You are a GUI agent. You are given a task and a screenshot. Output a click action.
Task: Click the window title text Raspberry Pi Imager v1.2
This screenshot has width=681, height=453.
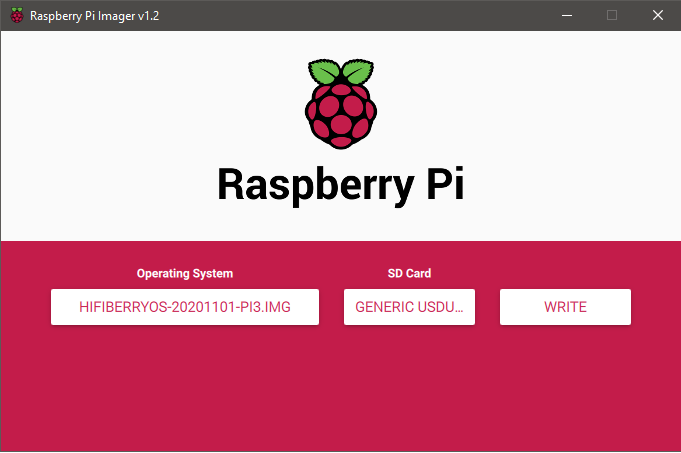94,16
